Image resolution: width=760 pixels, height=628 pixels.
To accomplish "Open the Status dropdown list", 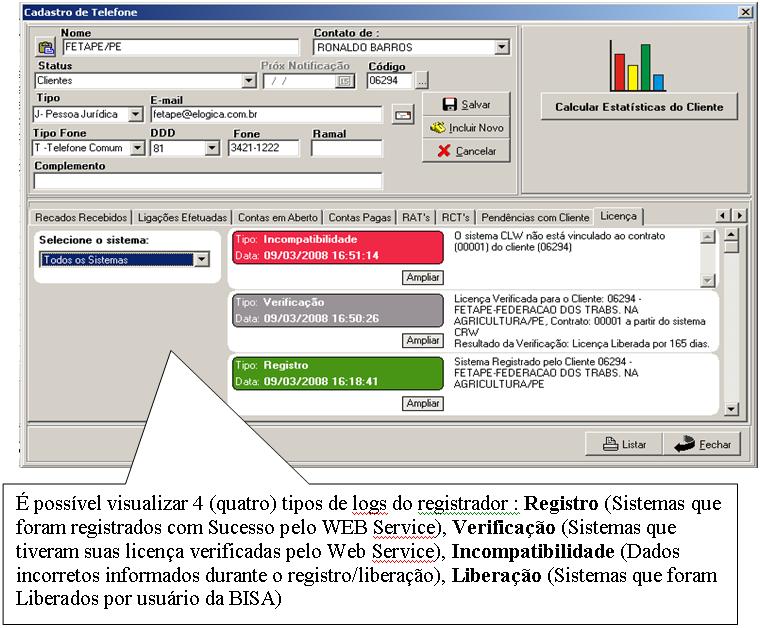I will [x=249, y=81].
